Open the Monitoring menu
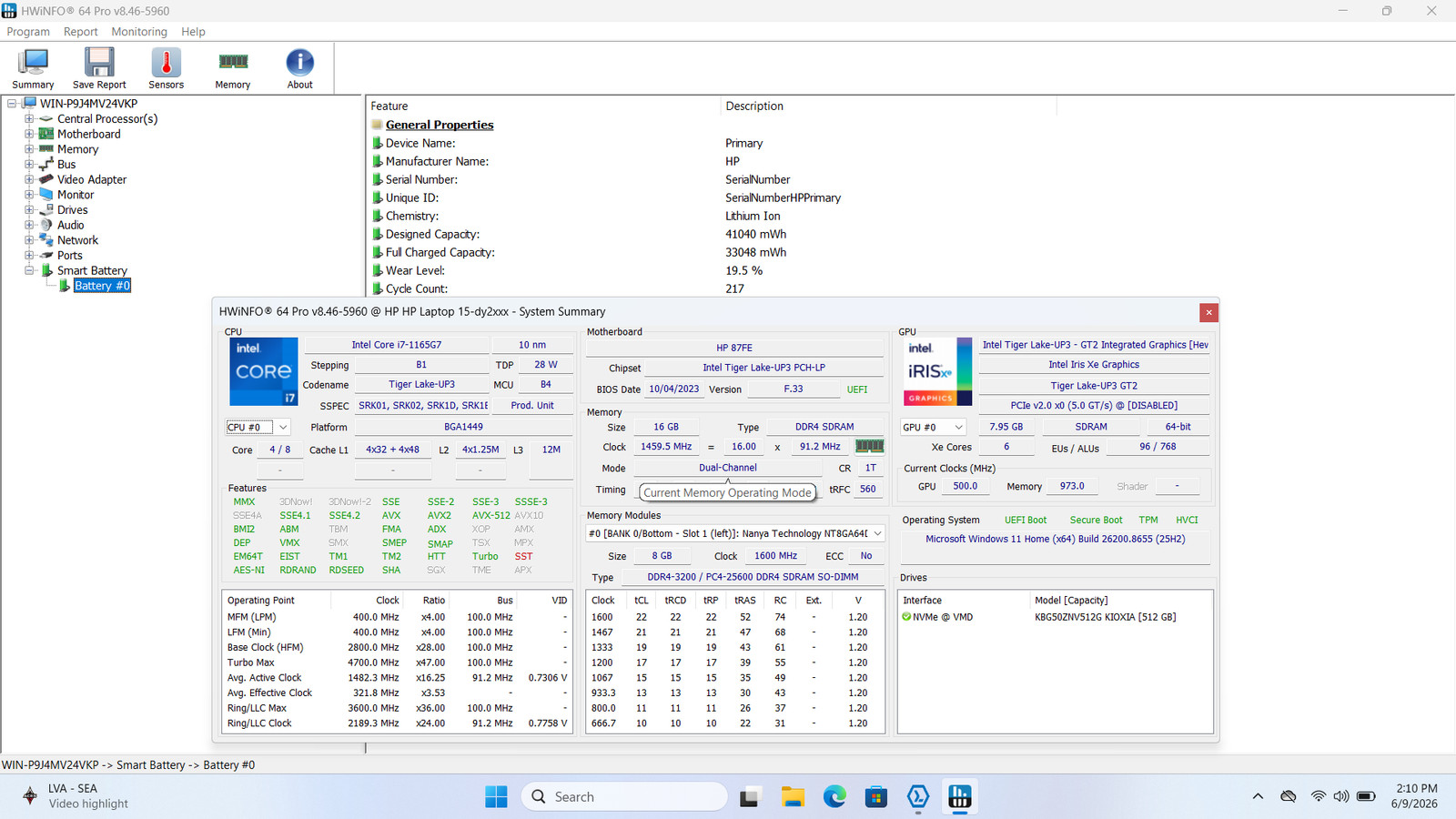The height and width of the screenshot is (819, 1456). [x=139, y=31]
